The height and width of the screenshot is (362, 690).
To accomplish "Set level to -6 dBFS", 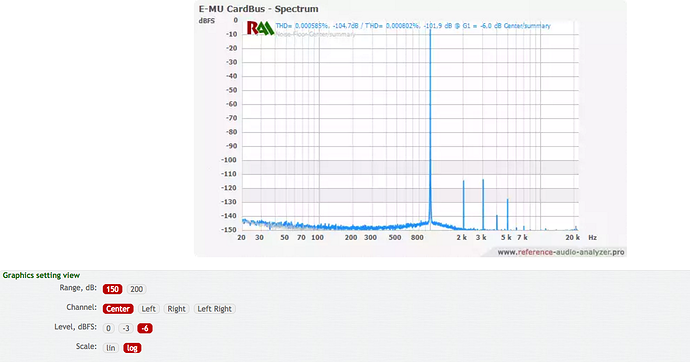I will [145, 328].
